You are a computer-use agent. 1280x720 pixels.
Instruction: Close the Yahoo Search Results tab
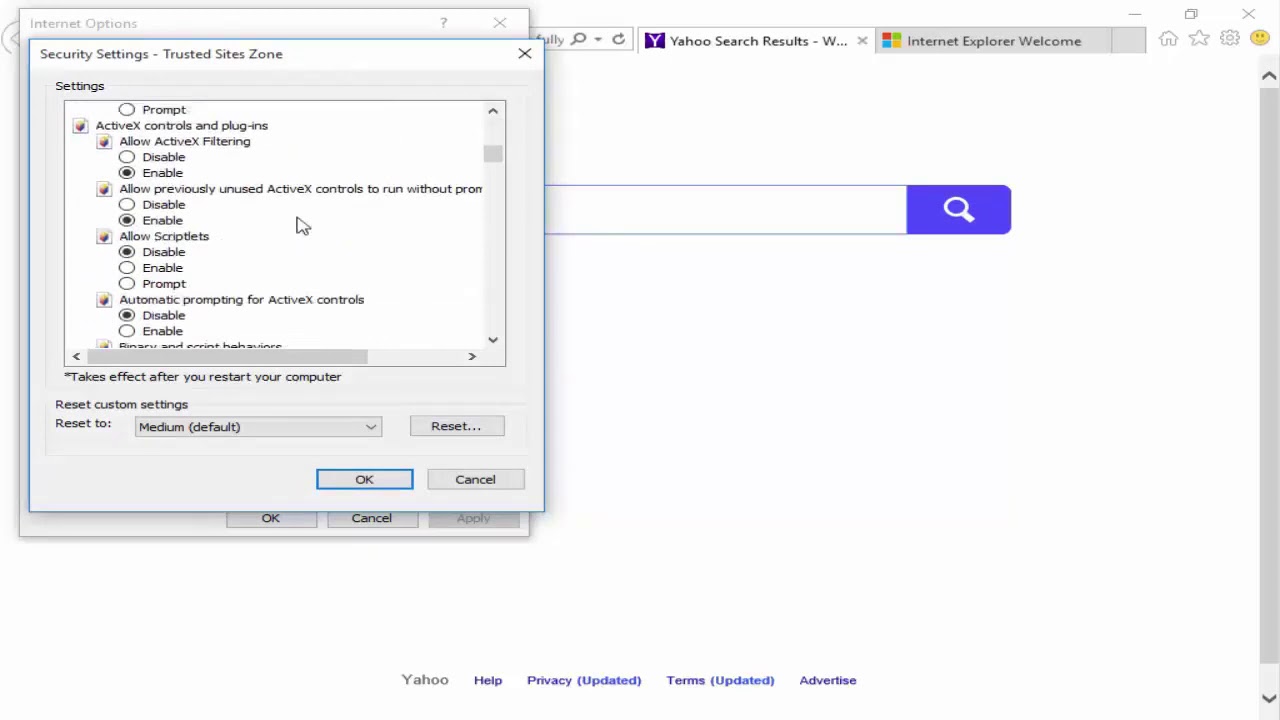(x=862, y=41)
